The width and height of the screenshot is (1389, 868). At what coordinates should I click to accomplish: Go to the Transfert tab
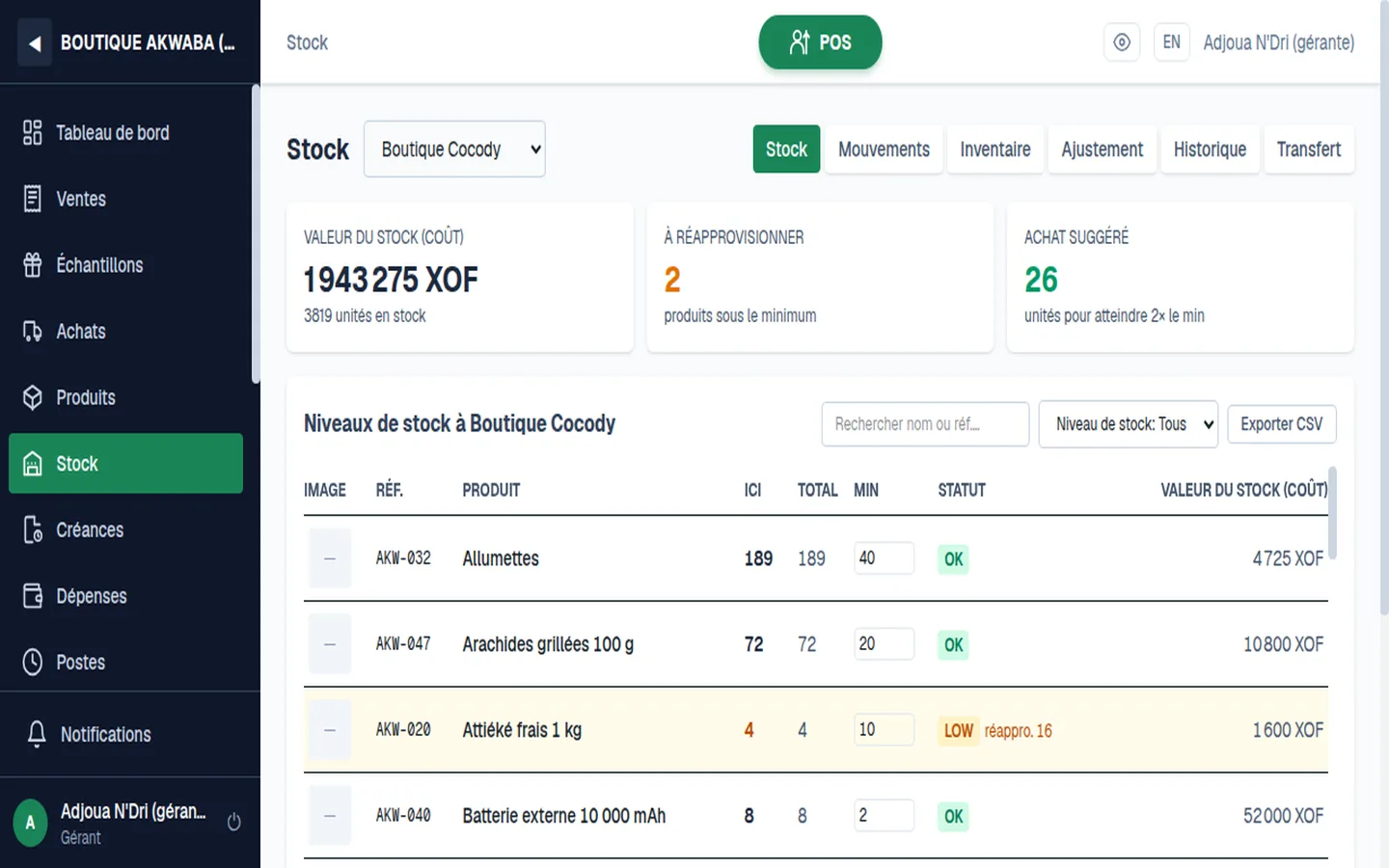1309,149
